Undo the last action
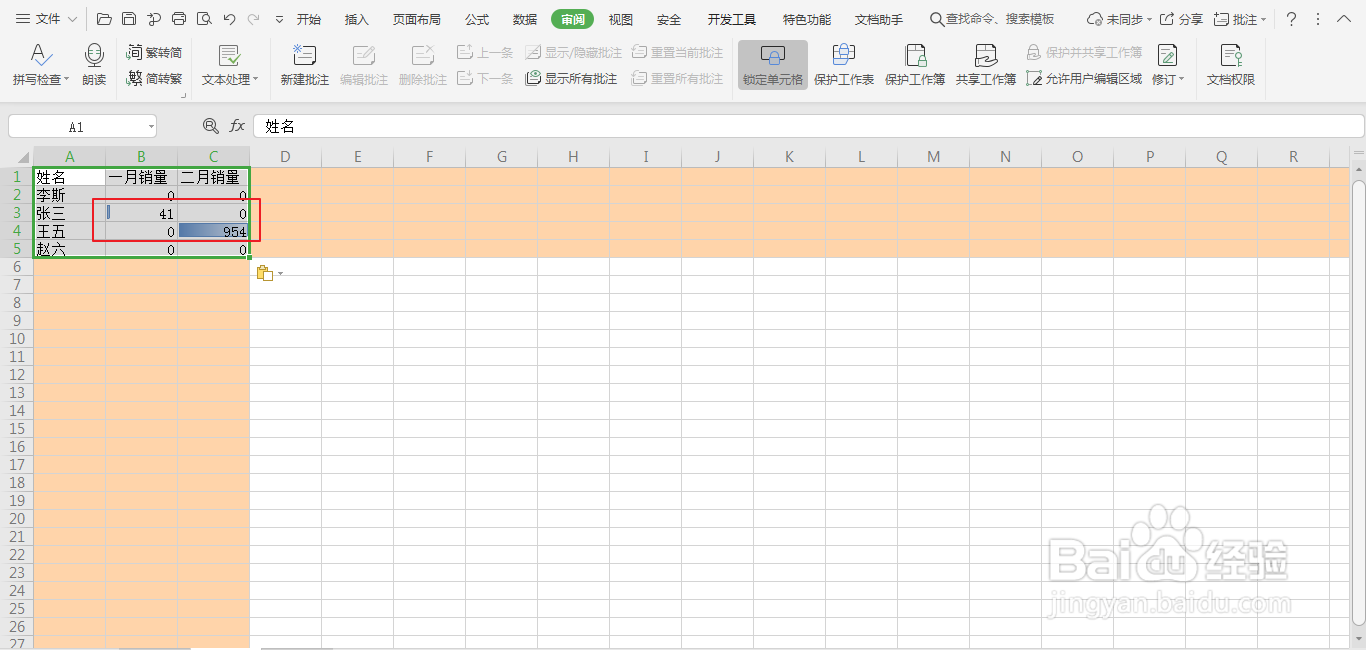This screenshot has height=650, width=1366. click(230, 19)
